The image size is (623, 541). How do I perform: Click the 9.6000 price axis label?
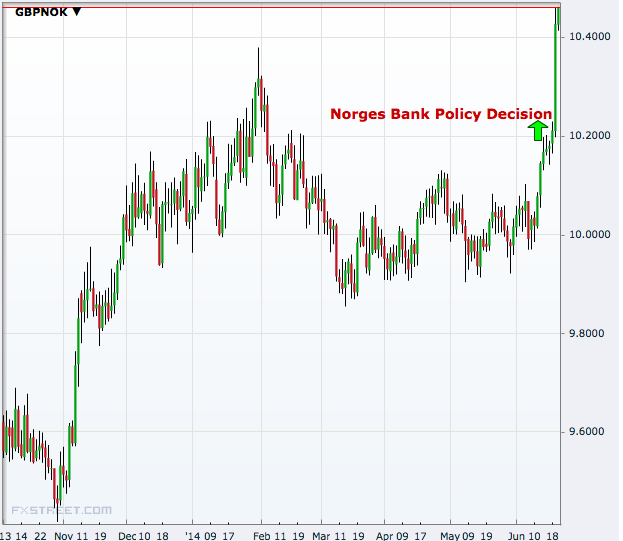[x=586, y=431]
